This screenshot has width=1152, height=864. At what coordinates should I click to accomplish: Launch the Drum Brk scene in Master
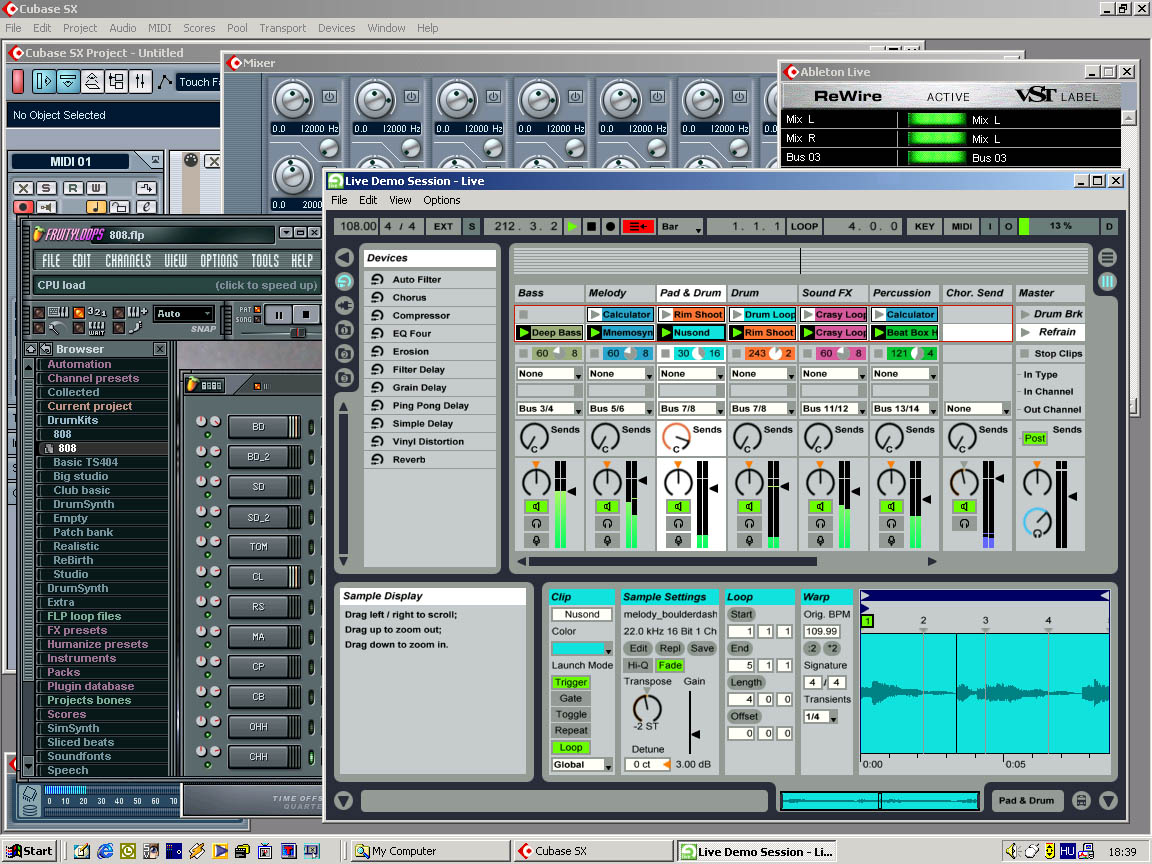click(x=1026, y=314)
